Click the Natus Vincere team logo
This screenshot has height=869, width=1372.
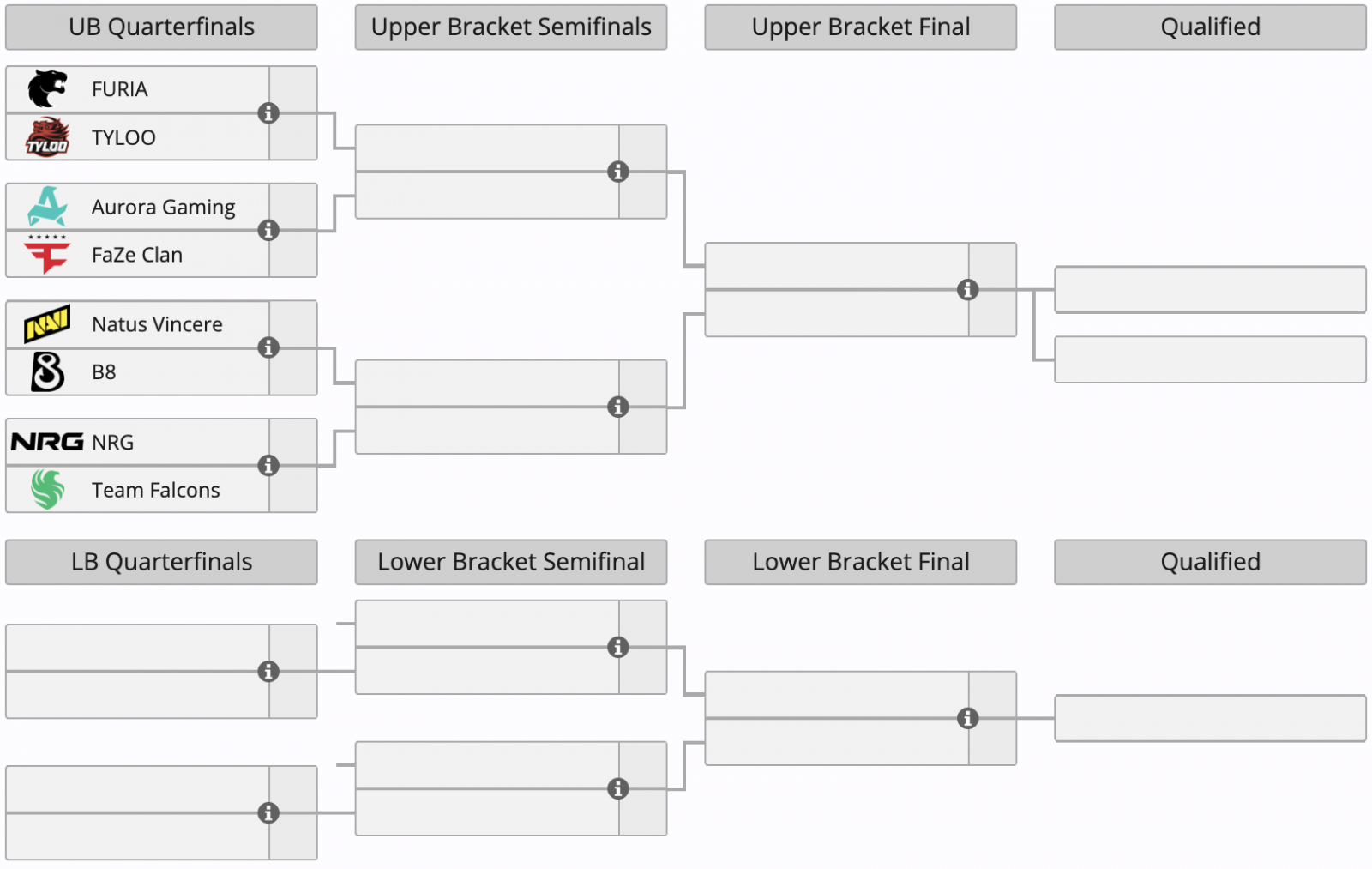47,324
